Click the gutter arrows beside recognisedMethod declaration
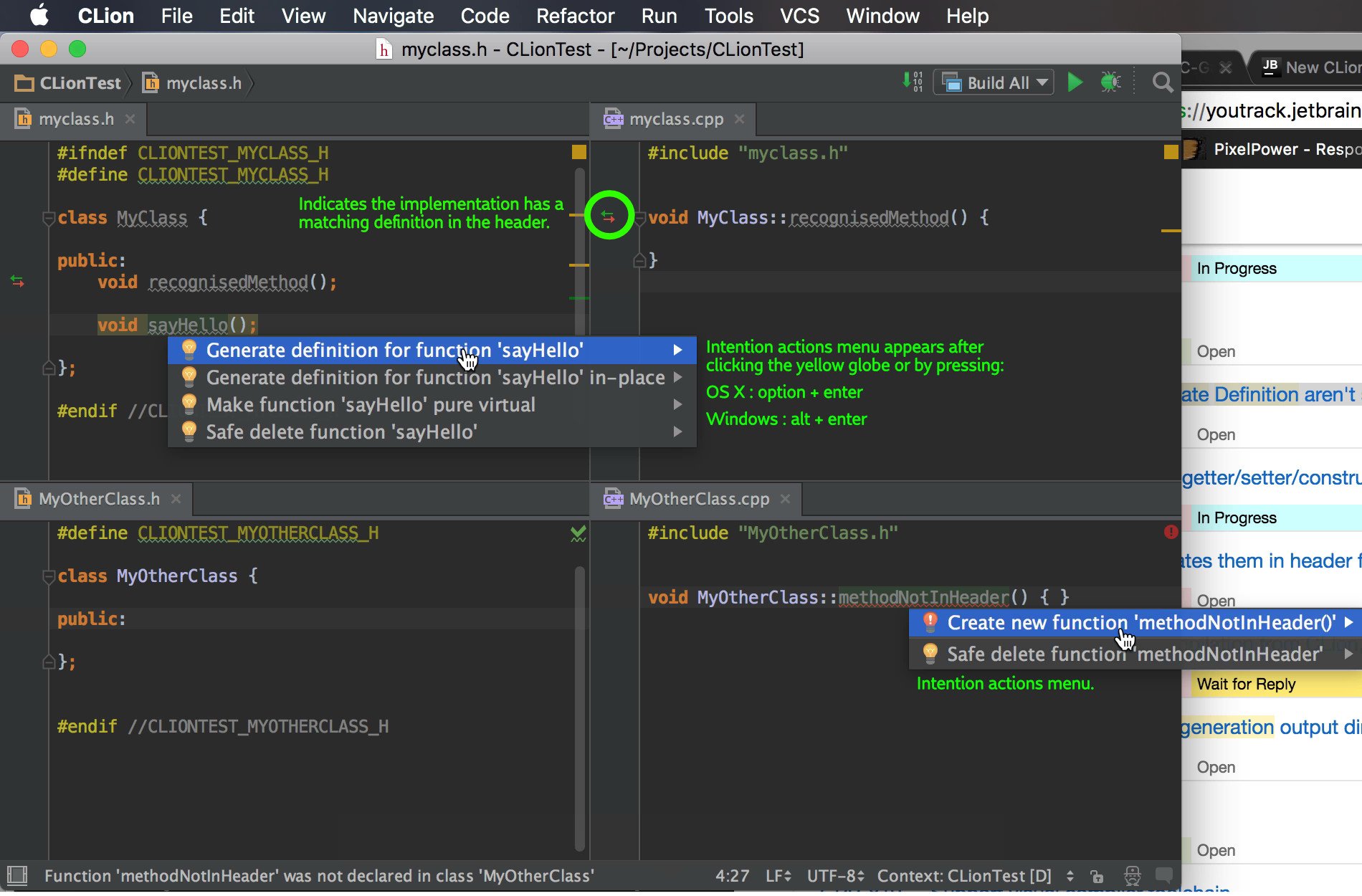 click(x=18, y=282)
